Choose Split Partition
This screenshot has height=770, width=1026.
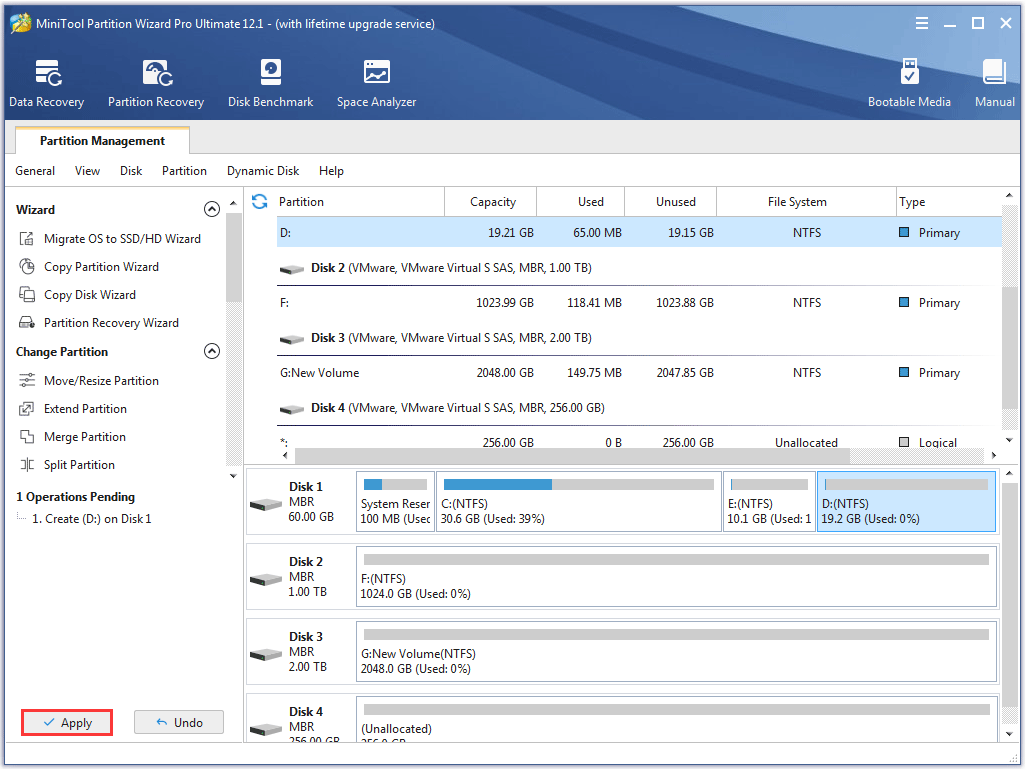point(67,465)
